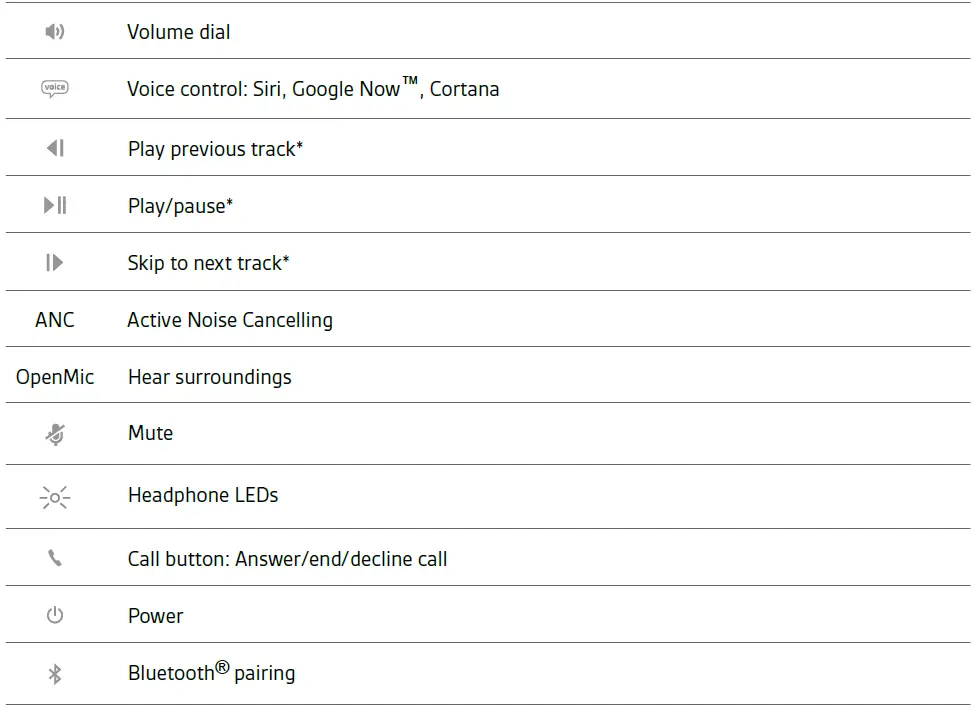Click the 'Headphone LEDs' text
Image resolution: width=977 pixels, height=708 pixels.
click(203, 495)
